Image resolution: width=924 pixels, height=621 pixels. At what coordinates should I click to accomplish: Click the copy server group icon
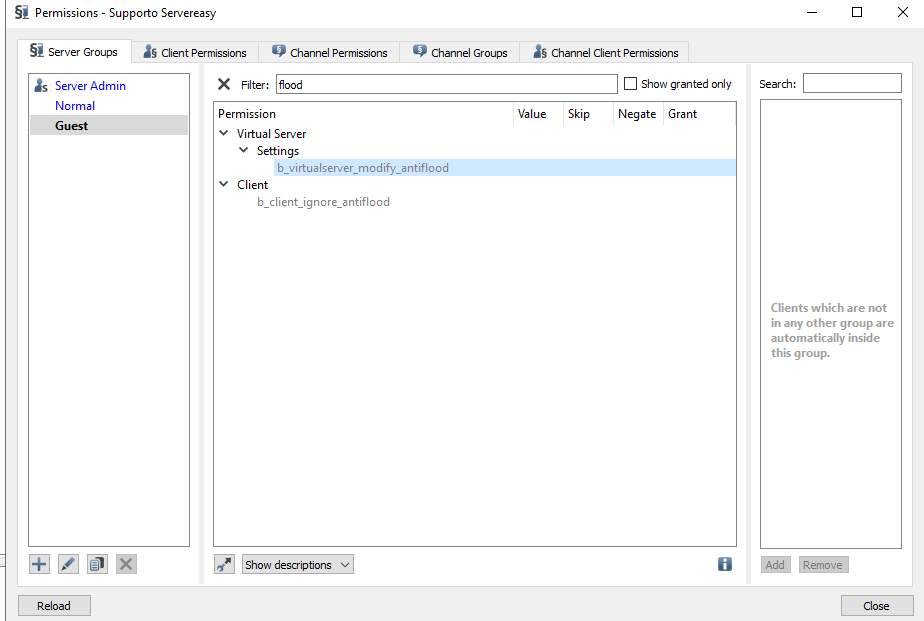[x=97, y=564]
